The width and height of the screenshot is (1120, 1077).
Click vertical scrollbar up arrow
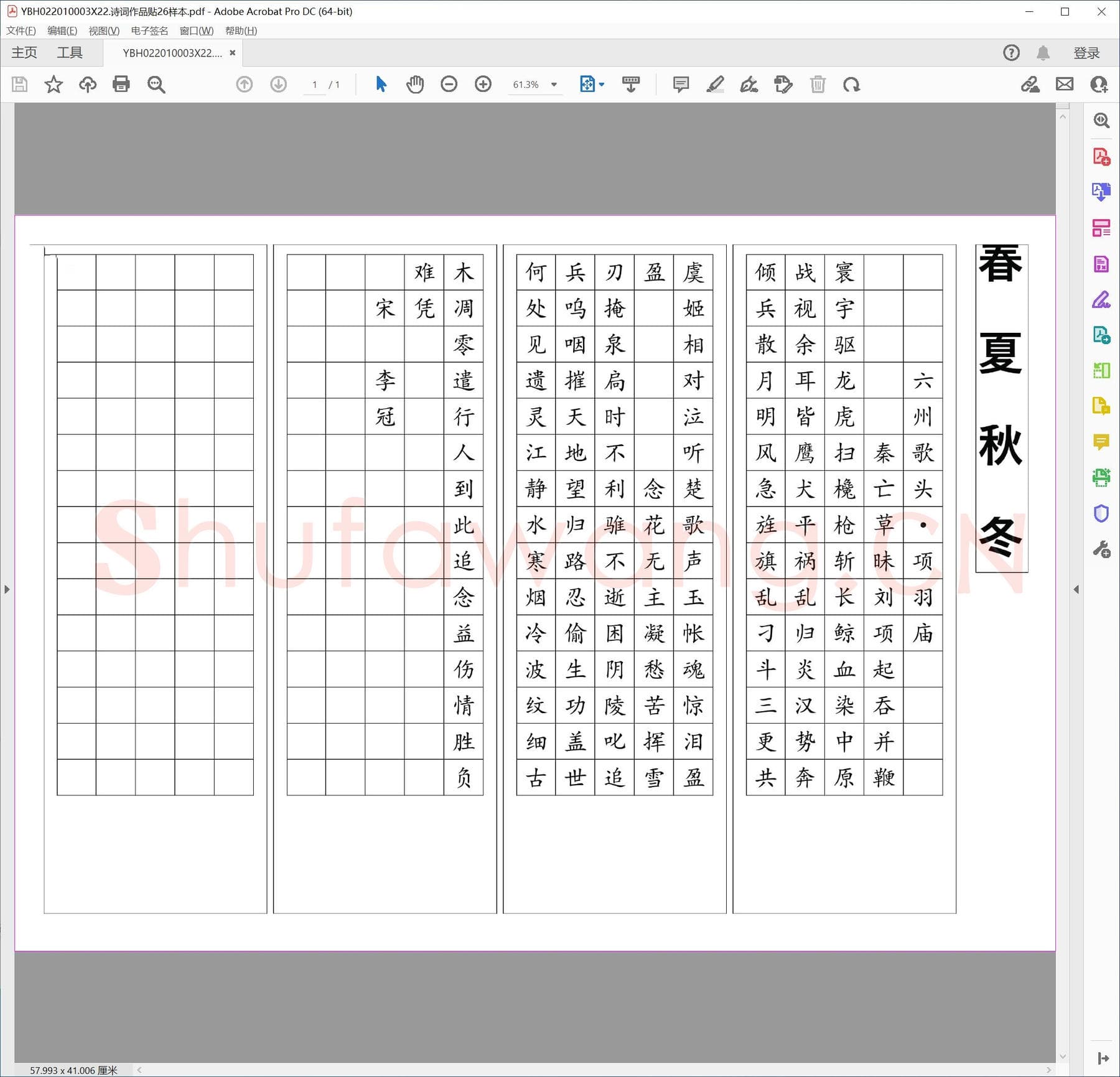point(1063,116)
